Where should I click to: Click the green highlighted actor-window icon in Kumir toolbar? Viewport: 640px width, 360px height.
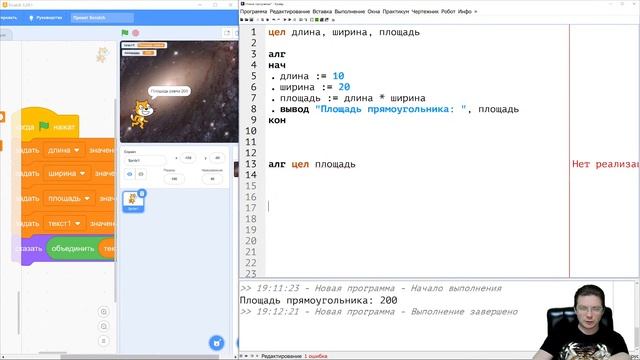[317, 20]
